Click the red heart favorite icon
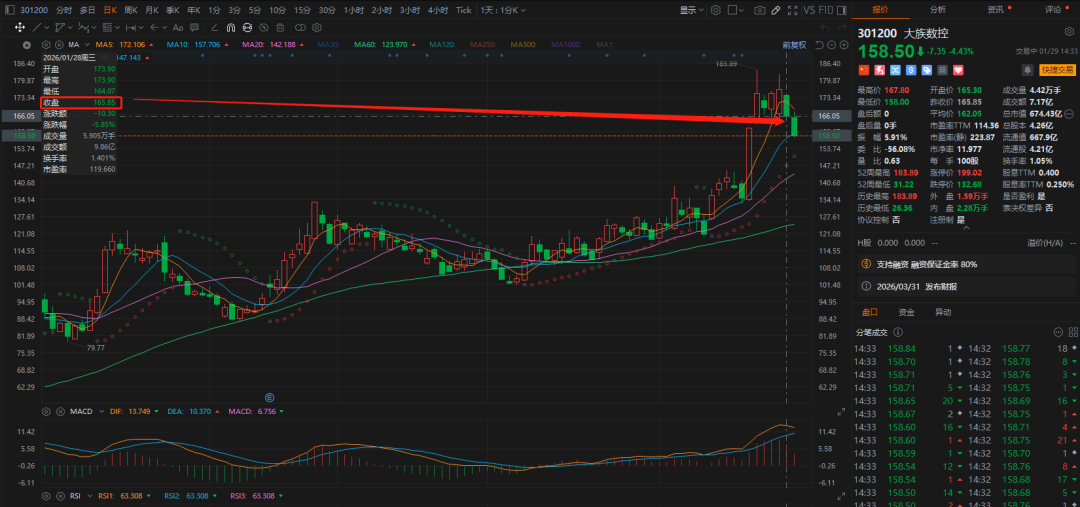This screenshot has width=1080, height=507. [958, 70]
